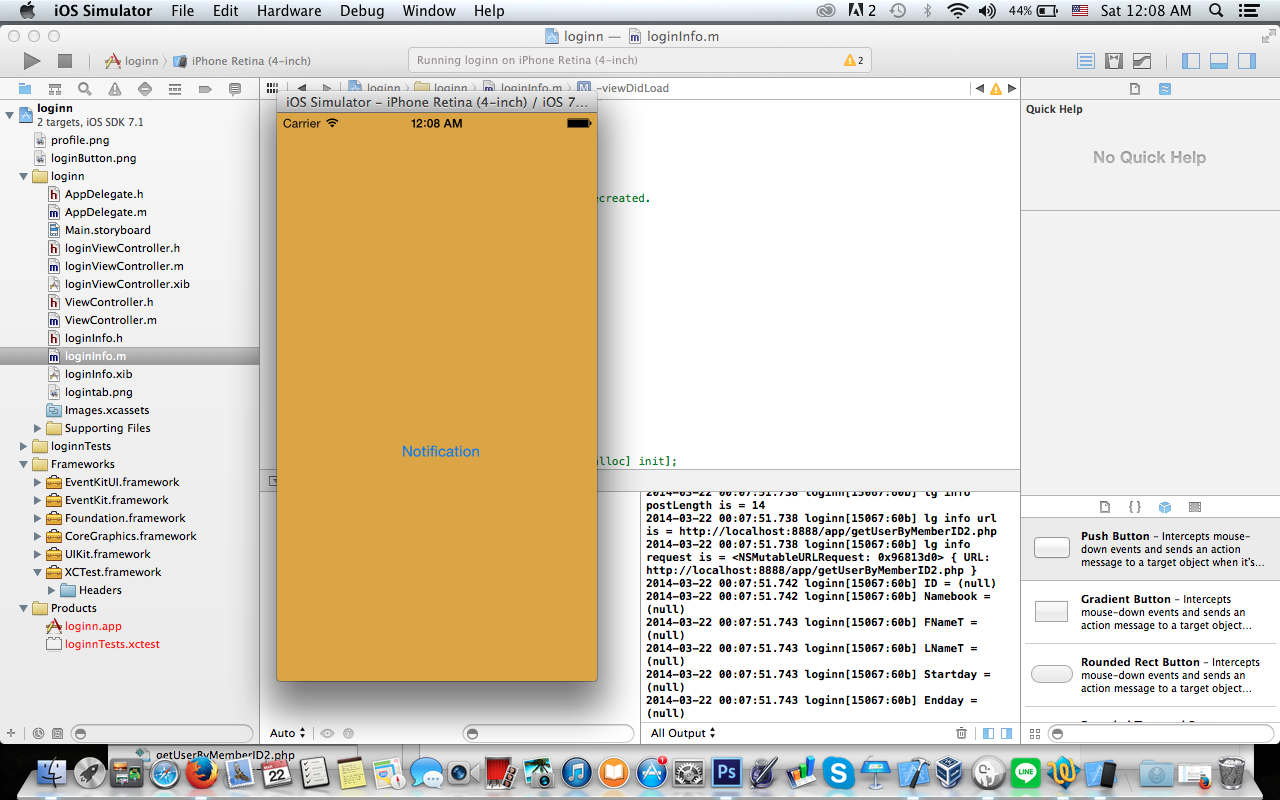Collapse the Frameworks group

pos(24,464)
